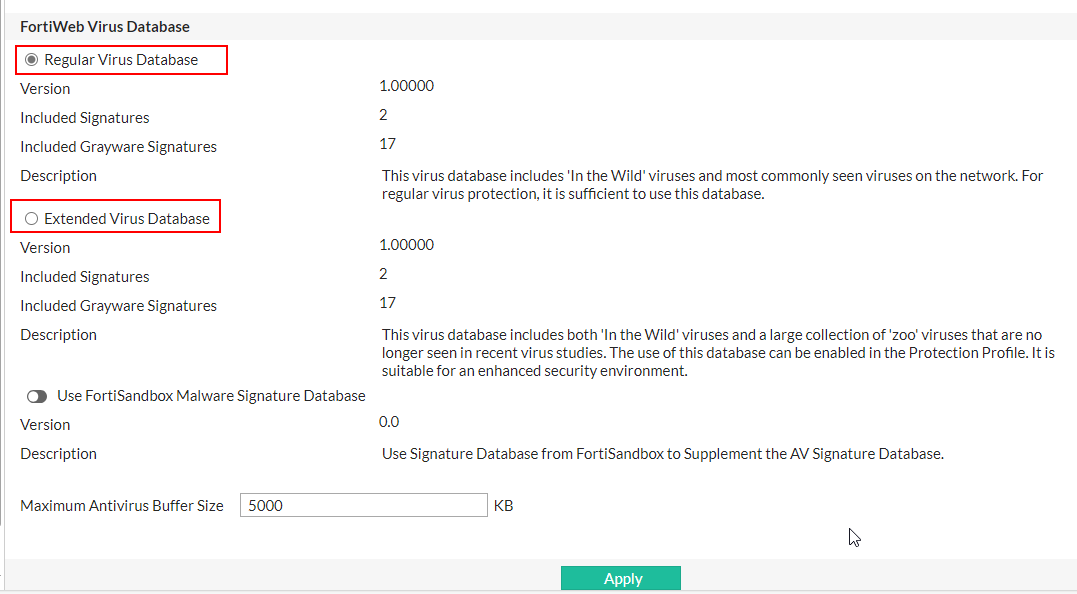
Task: Enable the FortiSandbox Malware Signature Database toggle
Action: (x=37, y=395)
